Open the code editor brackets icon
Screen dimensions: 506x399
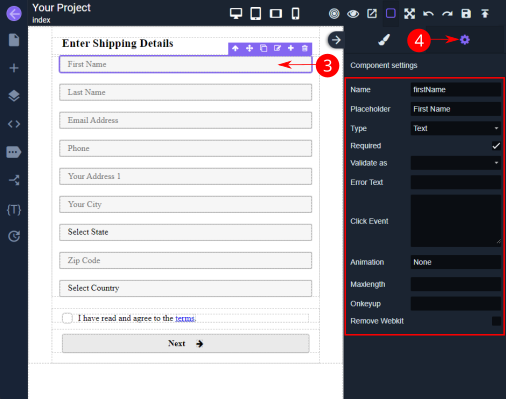pos(14,124)
